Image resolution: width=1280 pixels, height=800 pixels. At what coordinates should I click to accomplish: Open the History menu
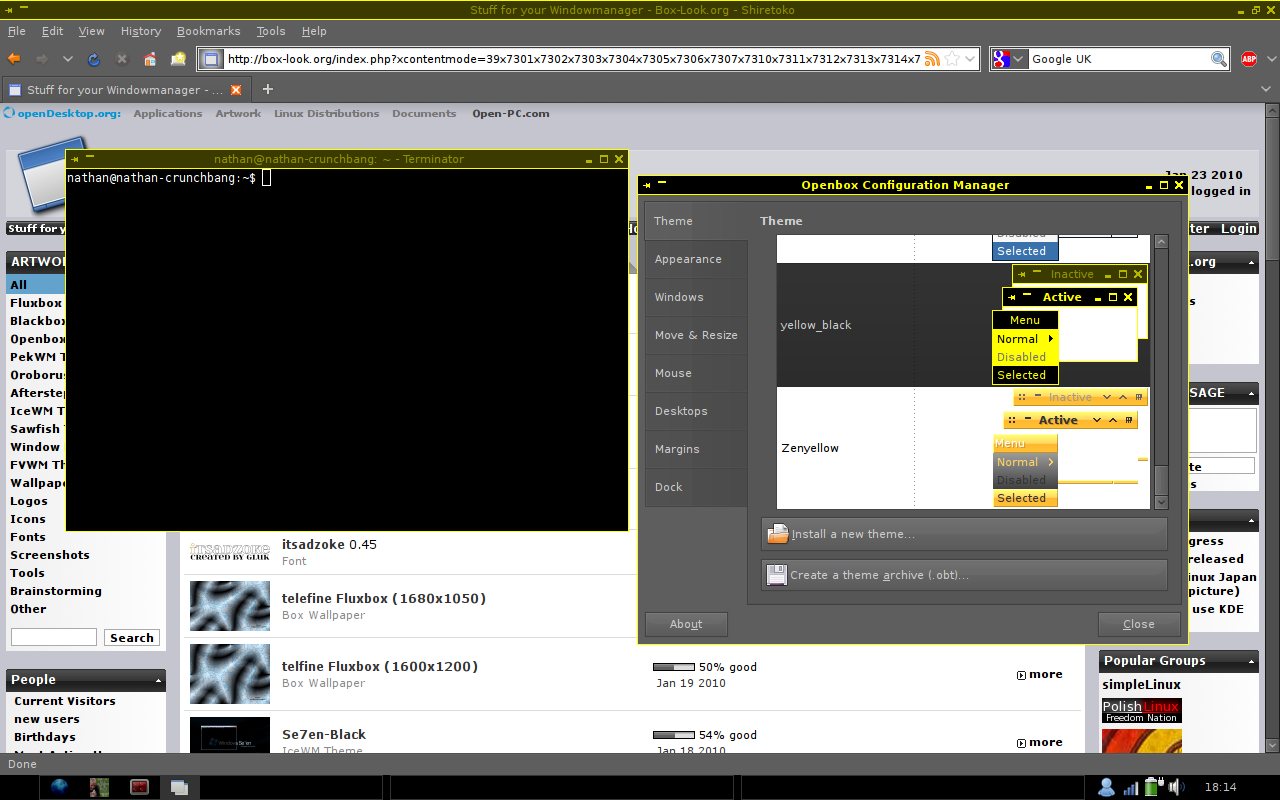tap(140, 31)
